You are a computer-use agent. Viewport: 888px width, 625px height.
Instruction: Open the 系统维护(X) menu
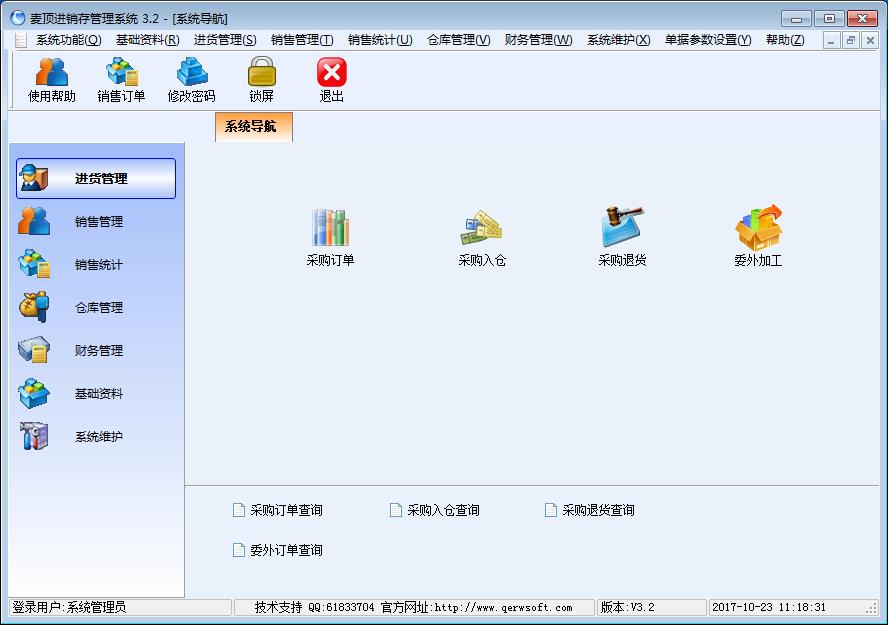618,40
